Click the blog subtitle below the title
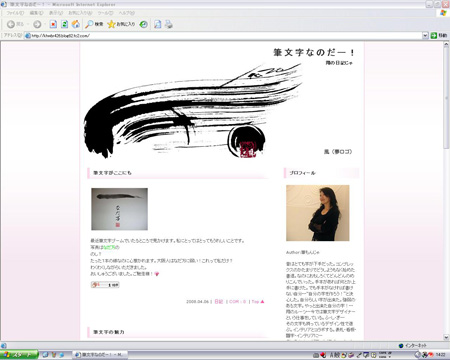 click(x=339, y=63)
